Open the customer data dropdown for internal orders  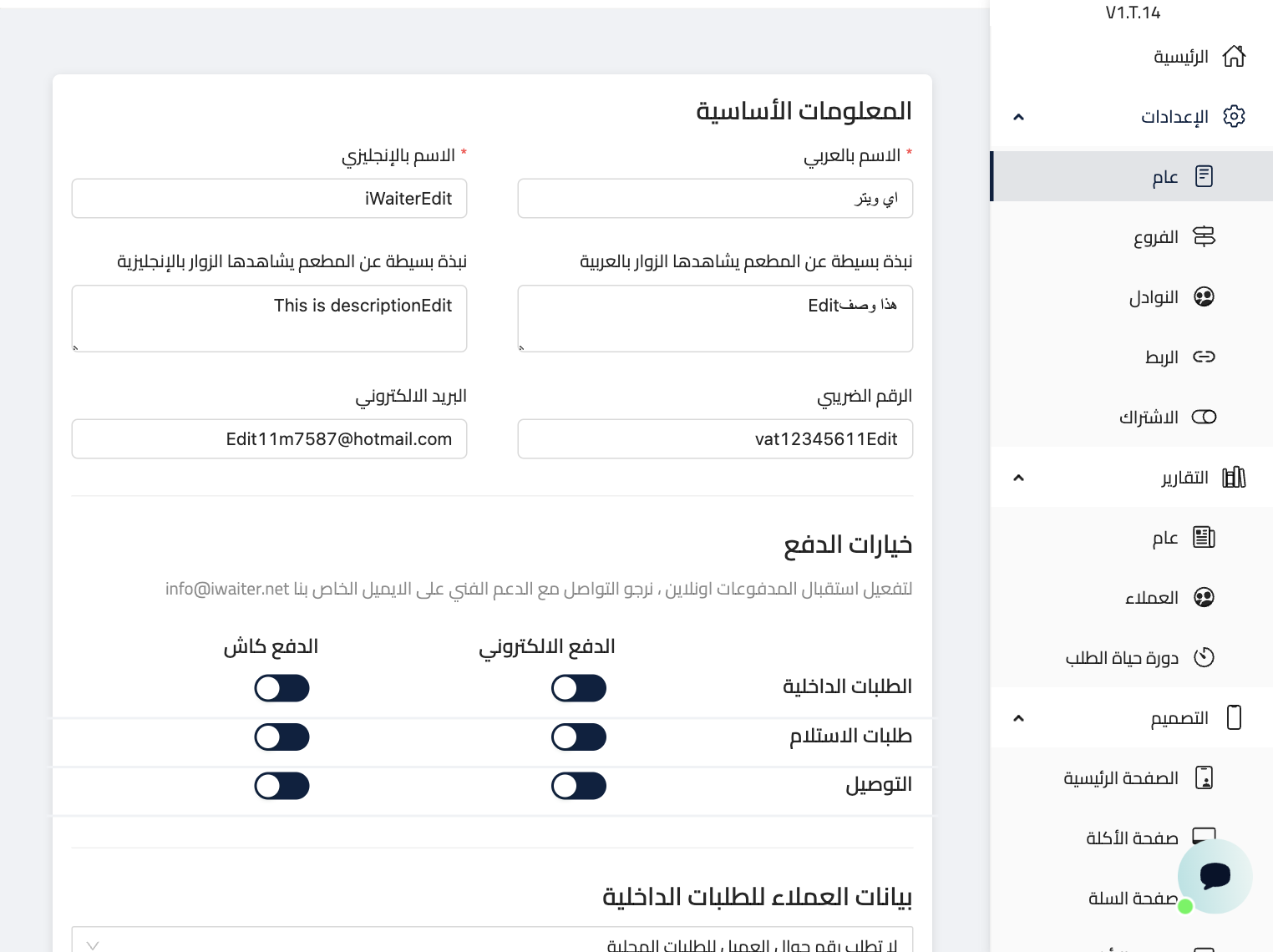pyautogui.click(x=492, y=942)
